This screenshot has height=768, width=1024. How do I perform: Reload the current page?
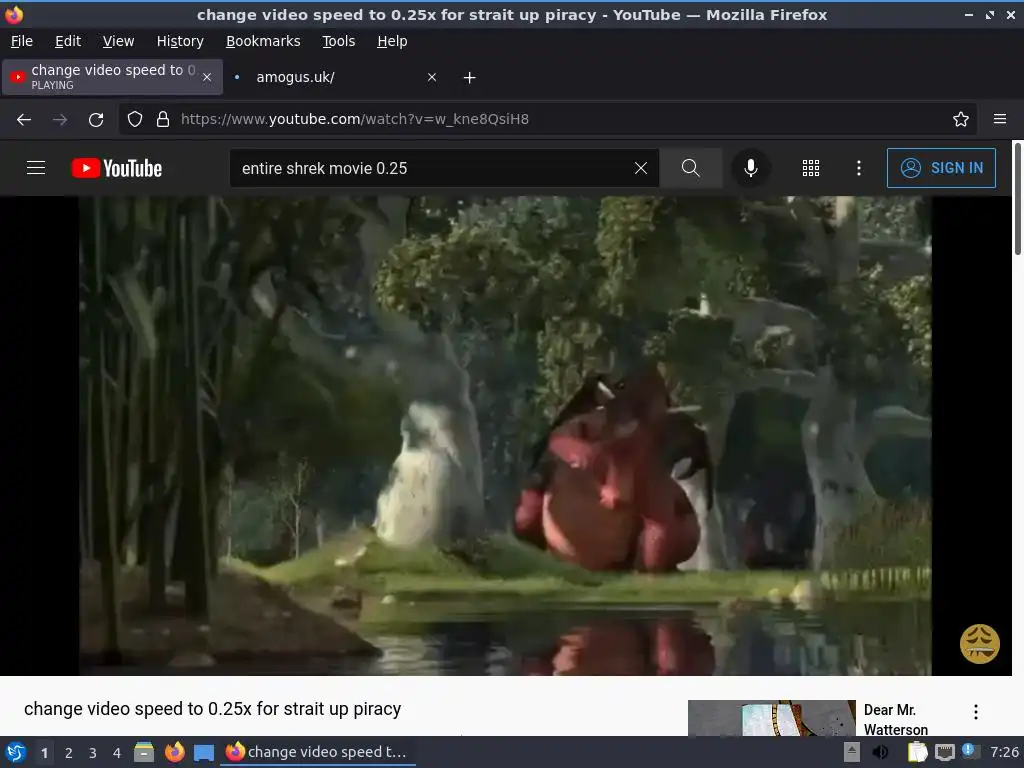coord(96,120)
